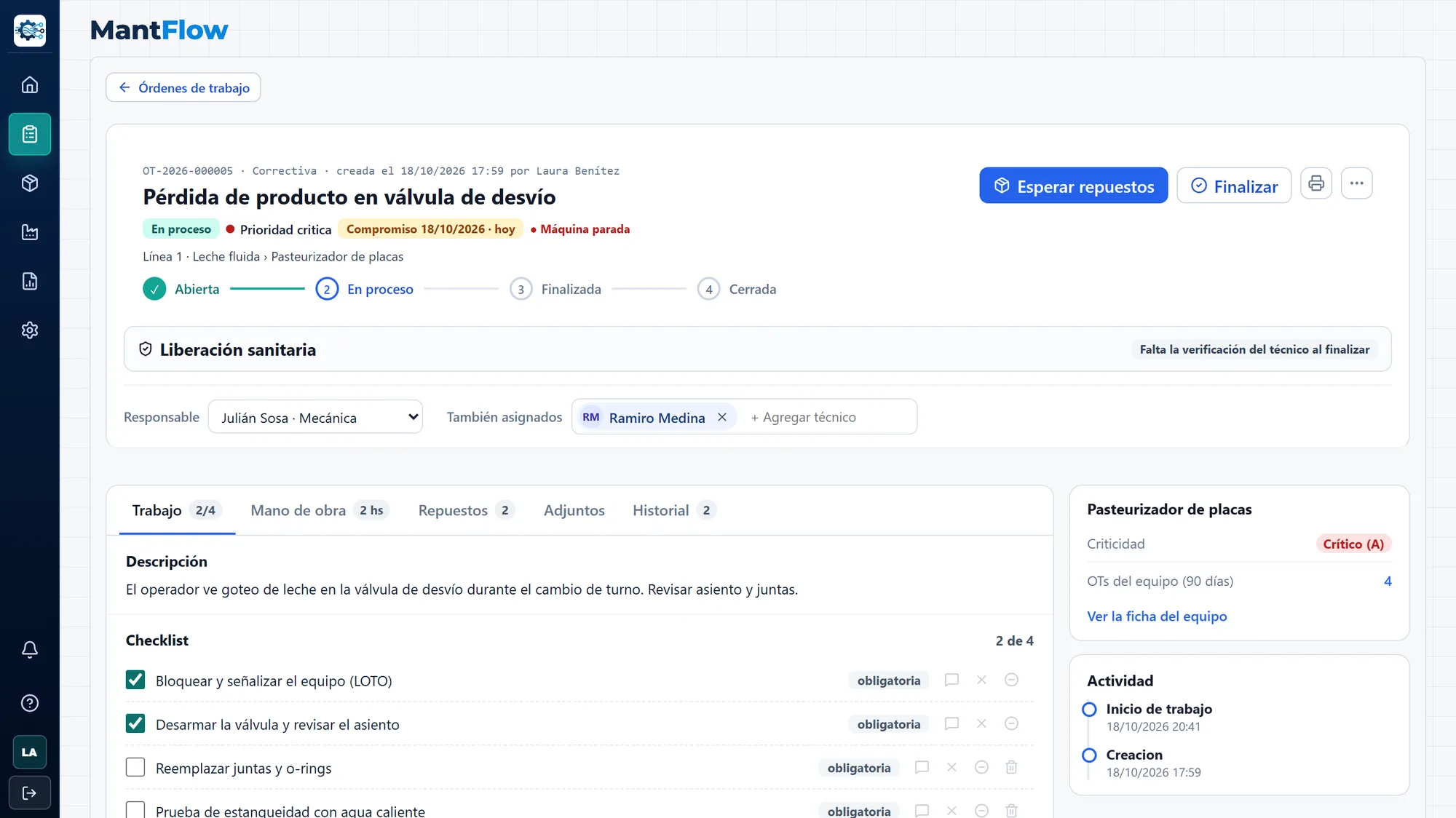Screen dimensions: 1456x818
Task: Print the work order
Action: (1315, 183)
